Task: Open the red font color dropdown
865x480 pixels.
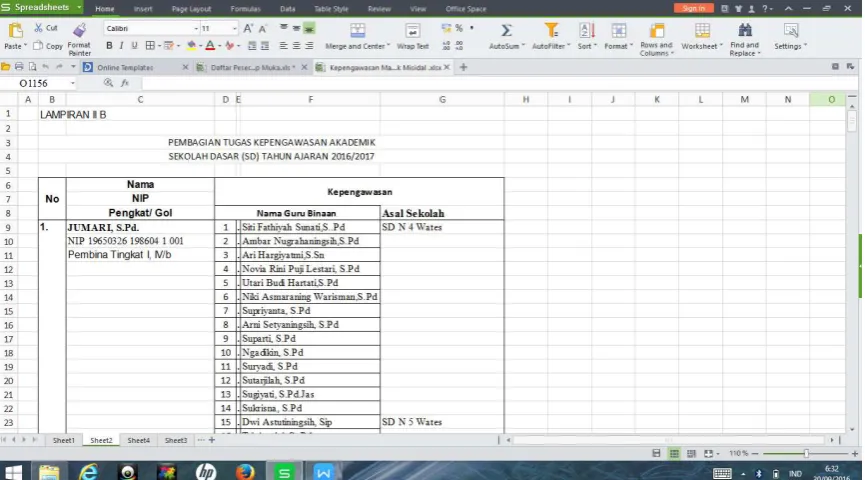Action: coord(220,46)
